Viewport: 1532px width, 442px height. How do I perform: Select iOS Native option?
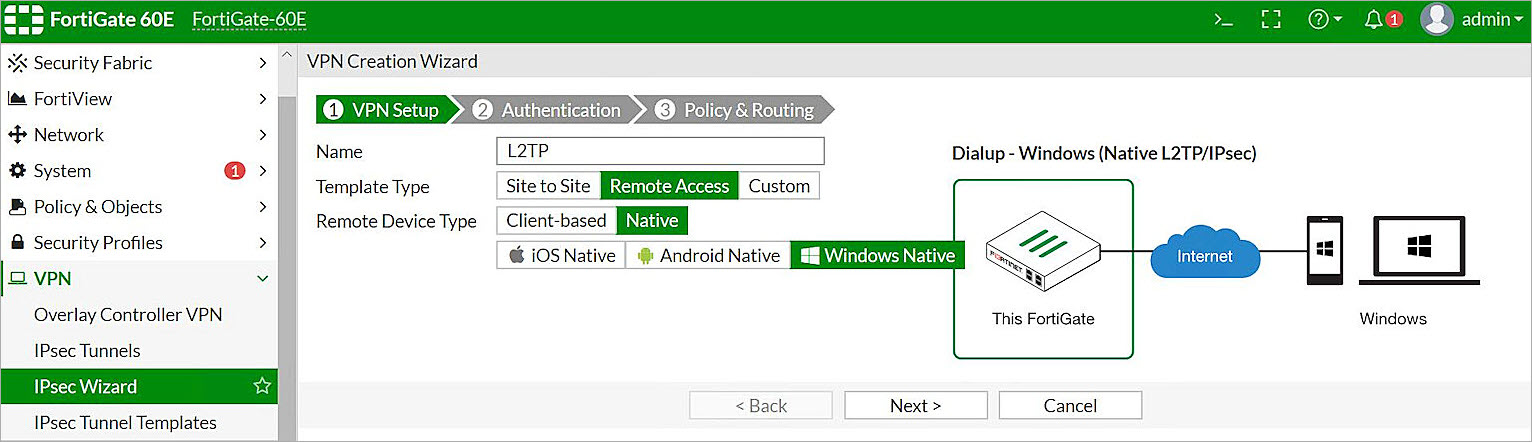(561, 255)
